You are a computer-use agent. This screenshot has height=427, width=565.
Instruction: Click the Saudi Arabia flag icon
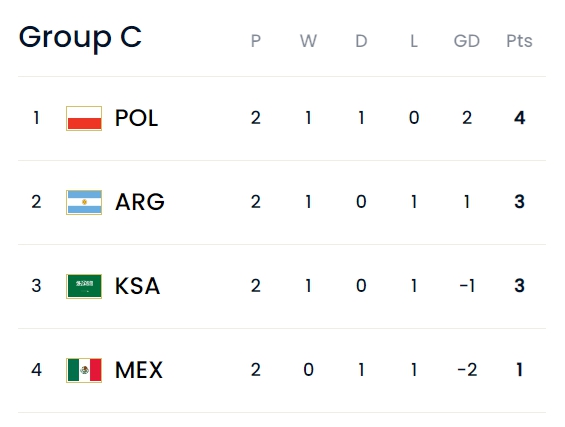coord(84,286)
